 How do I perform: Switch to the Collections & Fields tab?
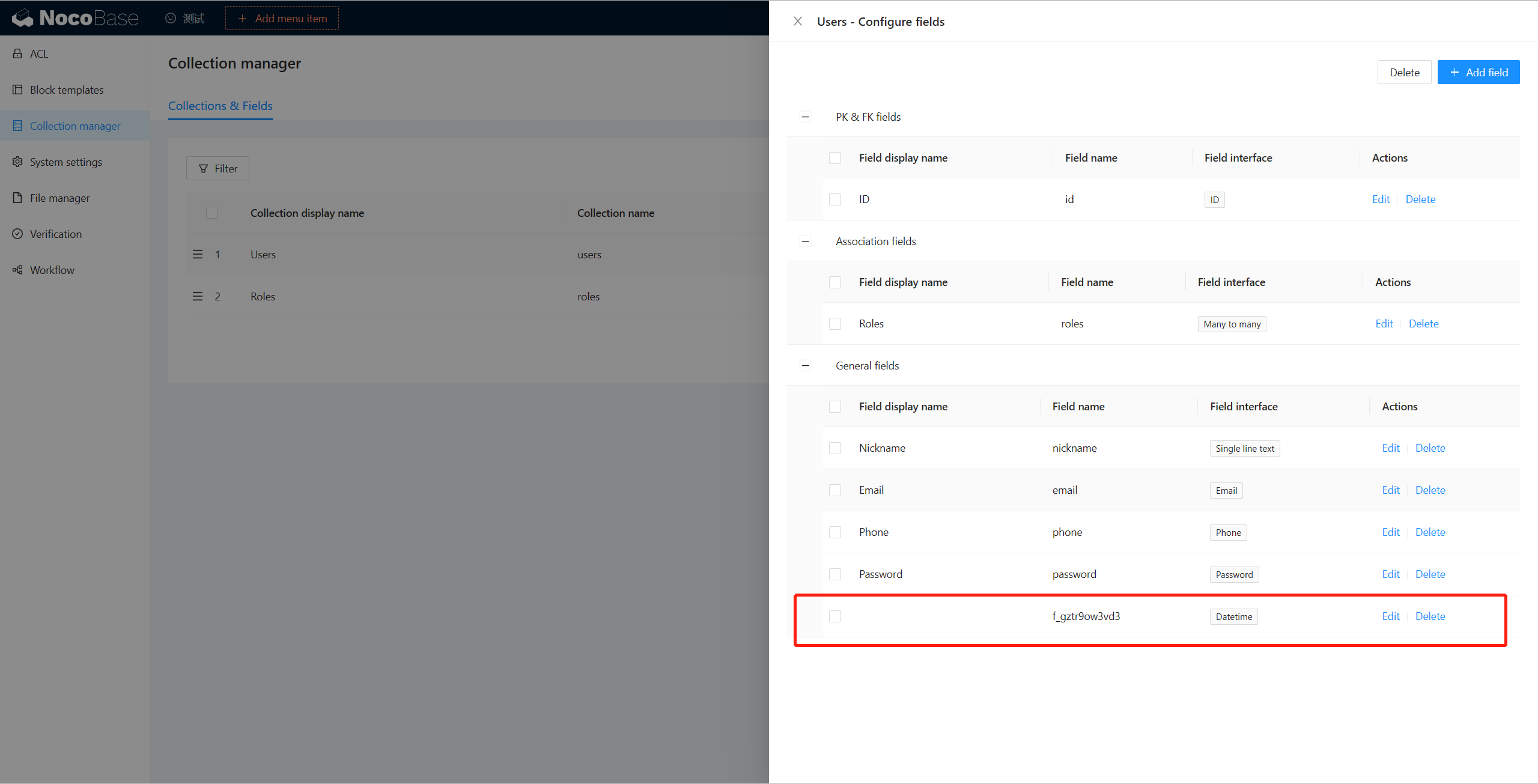(220, 106)
